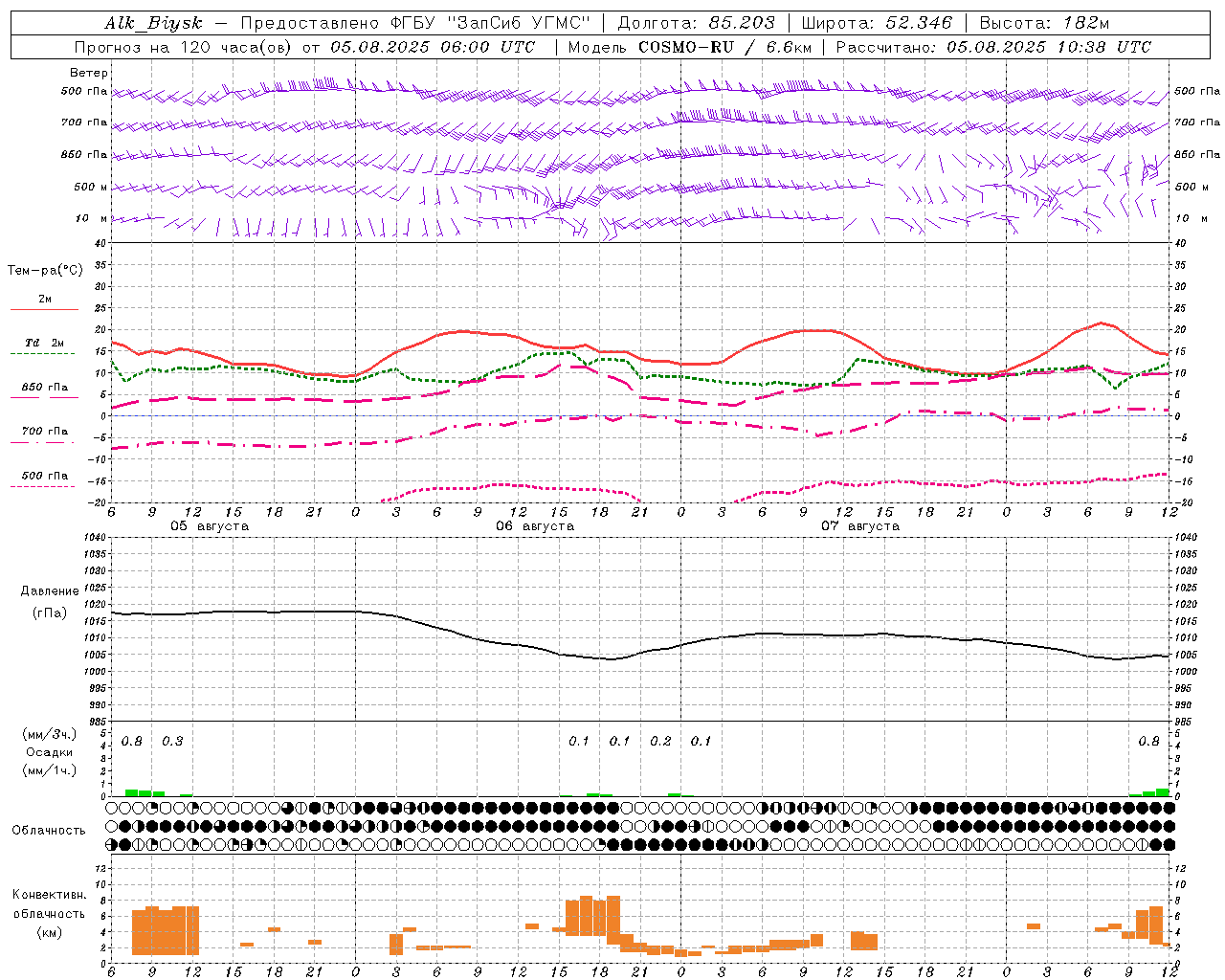Click the 2м temperature legend entry
This screenshot has height=980, width=1225.
click(45, 299)
